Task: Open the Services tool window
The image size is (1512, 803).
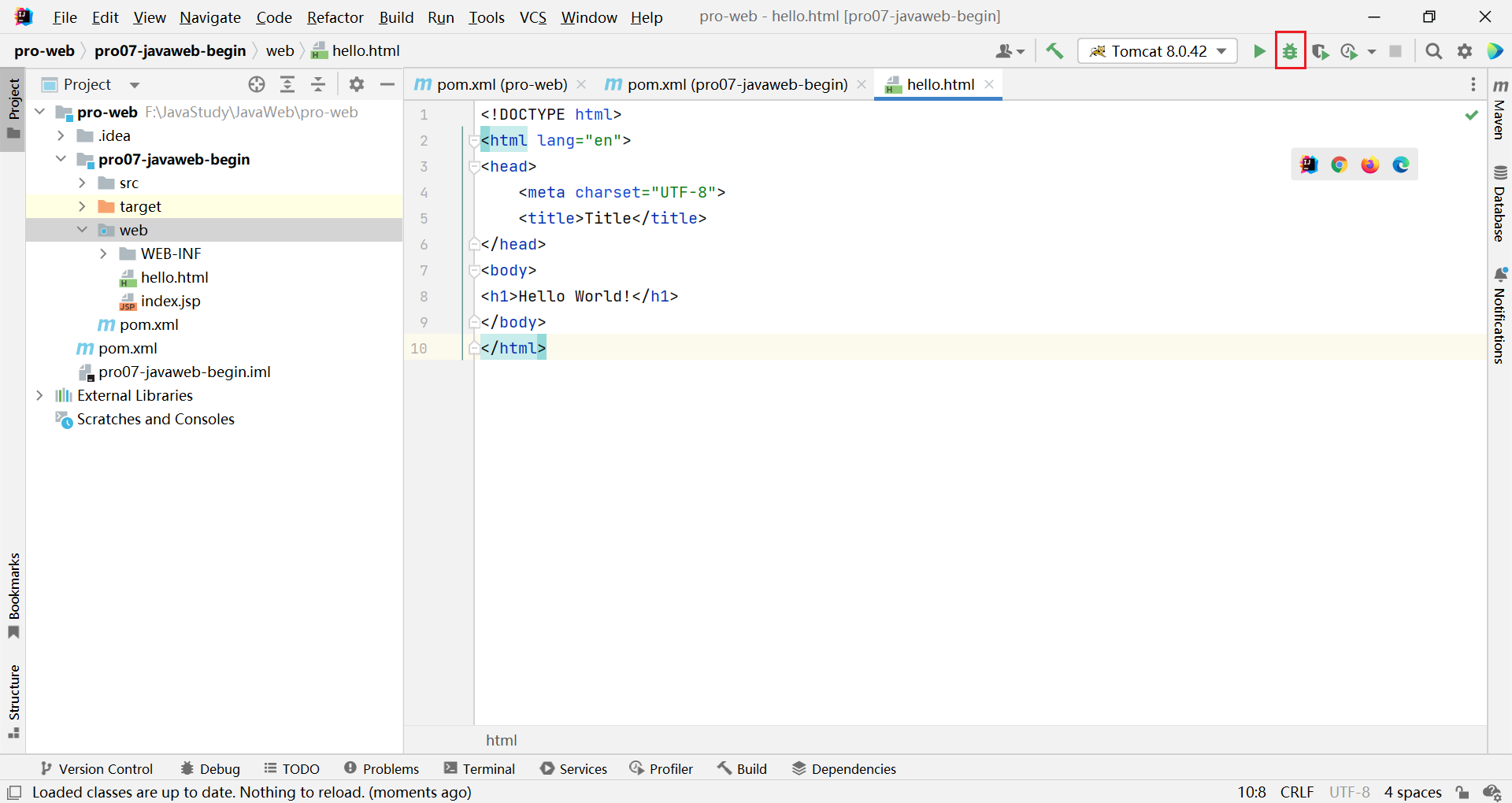Action: tap(574, 768)
